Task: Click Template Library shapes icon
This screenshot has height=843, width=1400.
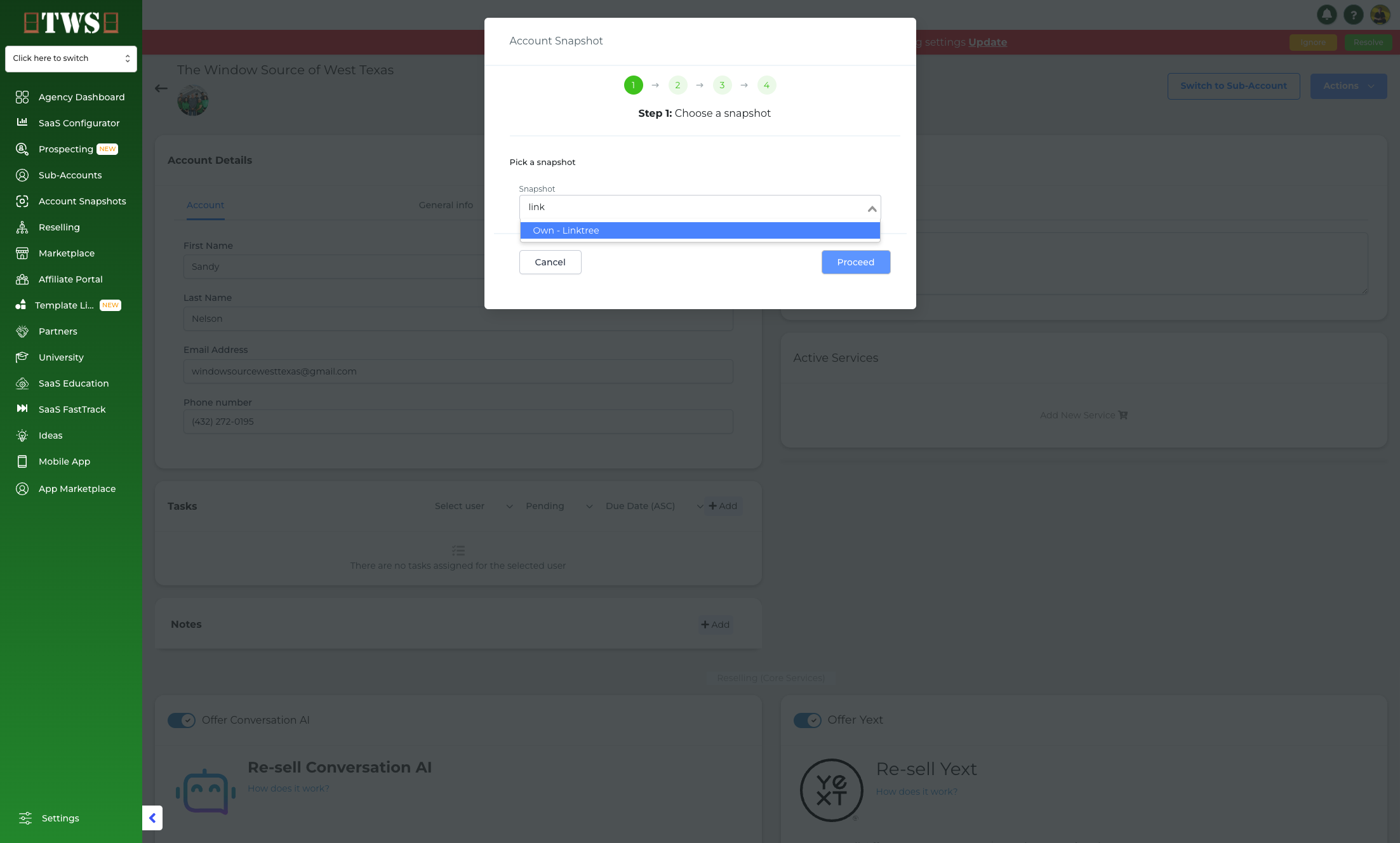Action: [x=21, y=305]
